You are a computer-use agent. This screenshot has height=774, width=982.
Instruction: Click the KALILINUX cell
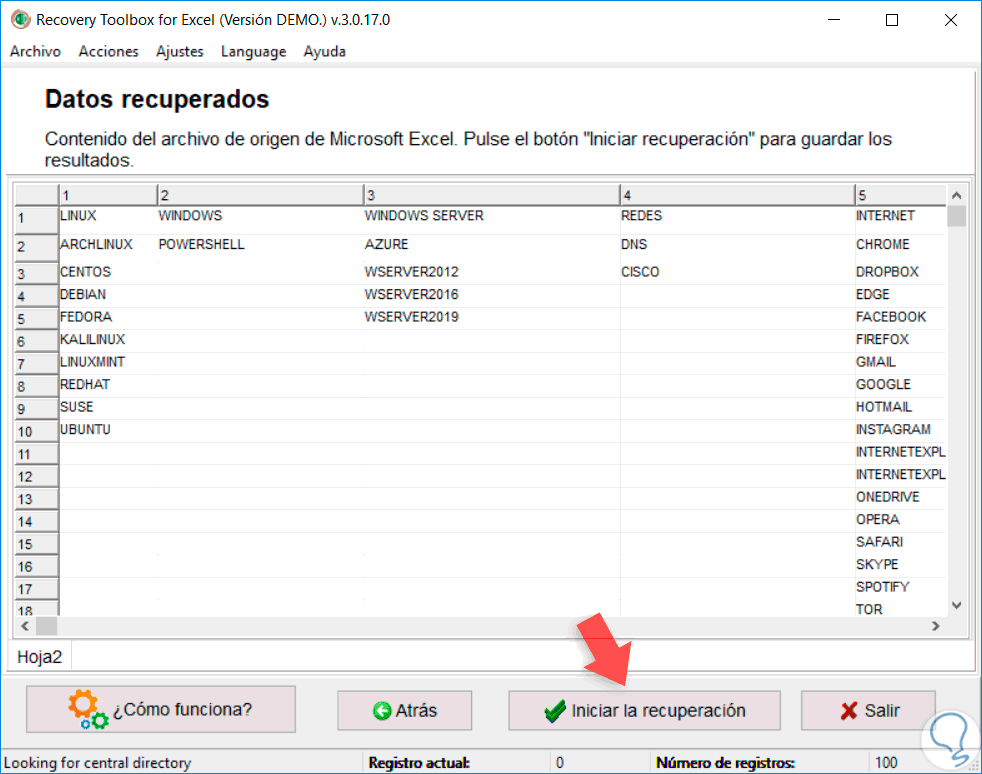pos(108,339)
